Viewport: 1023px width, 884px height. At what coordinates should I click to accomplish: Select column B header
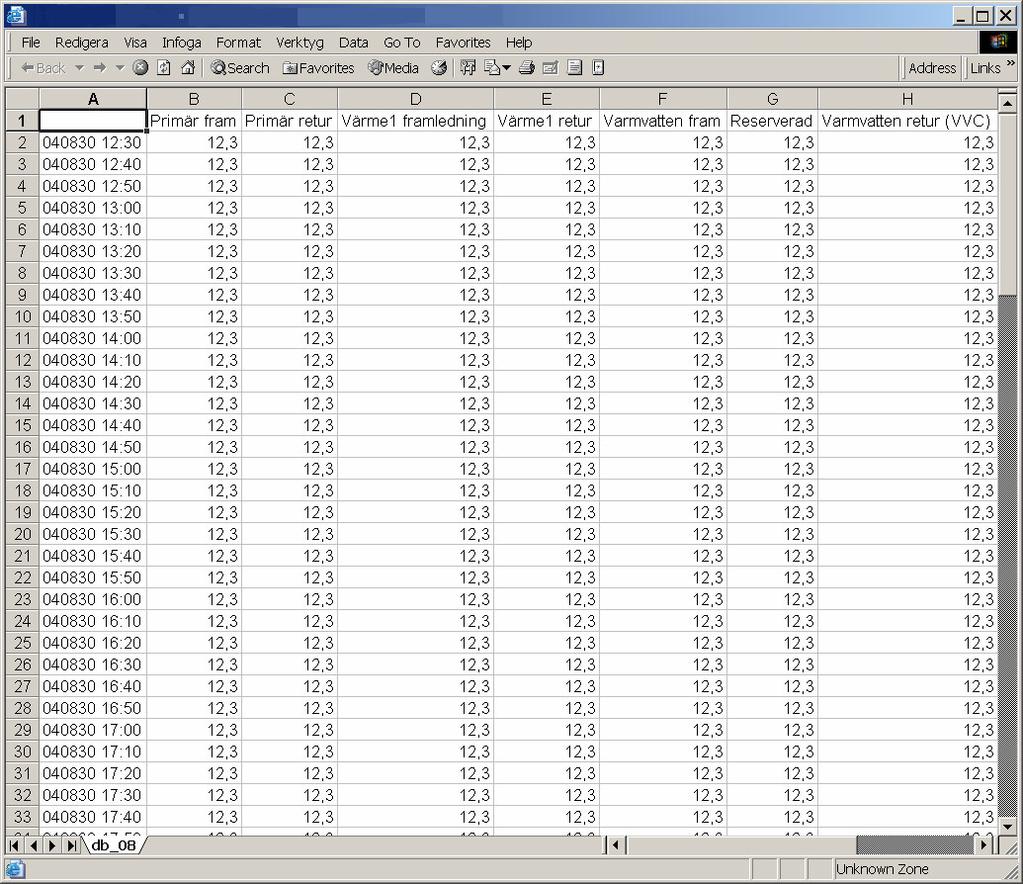point(194,99)
